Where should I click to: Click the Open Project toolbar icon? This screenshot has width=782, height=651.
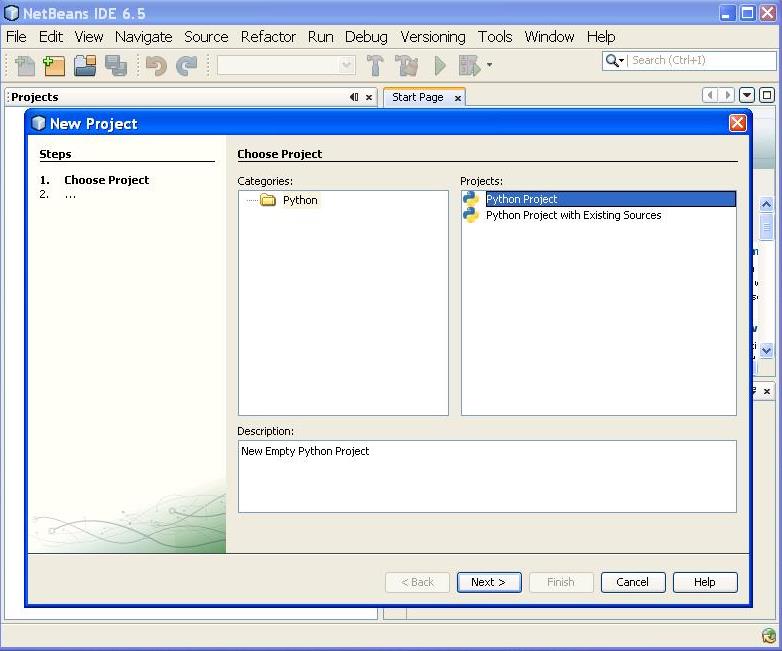tap(85, 65)
